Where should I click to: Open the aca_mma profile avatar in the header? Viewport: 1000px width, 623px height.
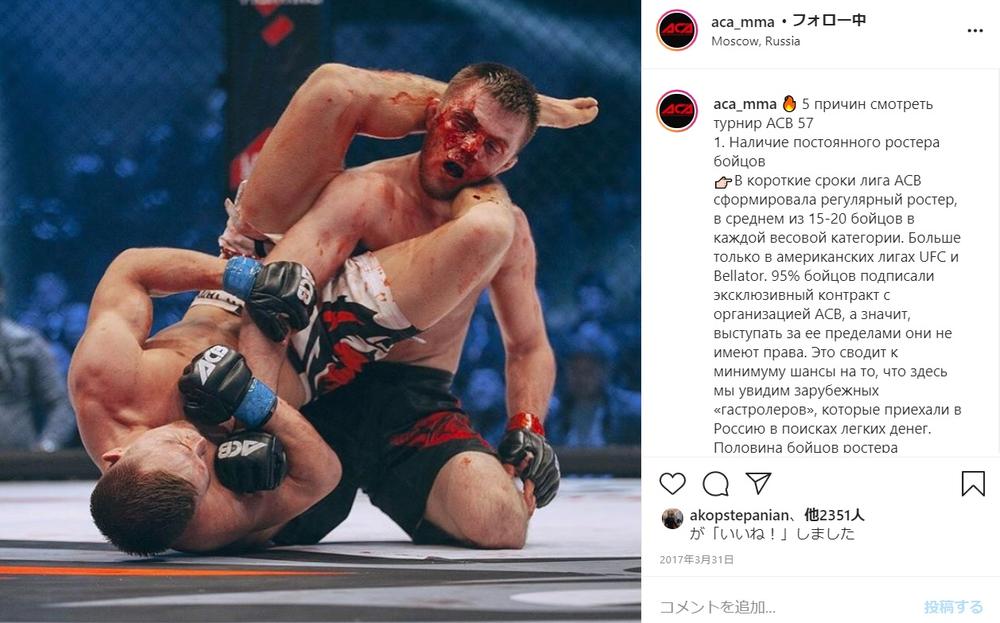677,30
